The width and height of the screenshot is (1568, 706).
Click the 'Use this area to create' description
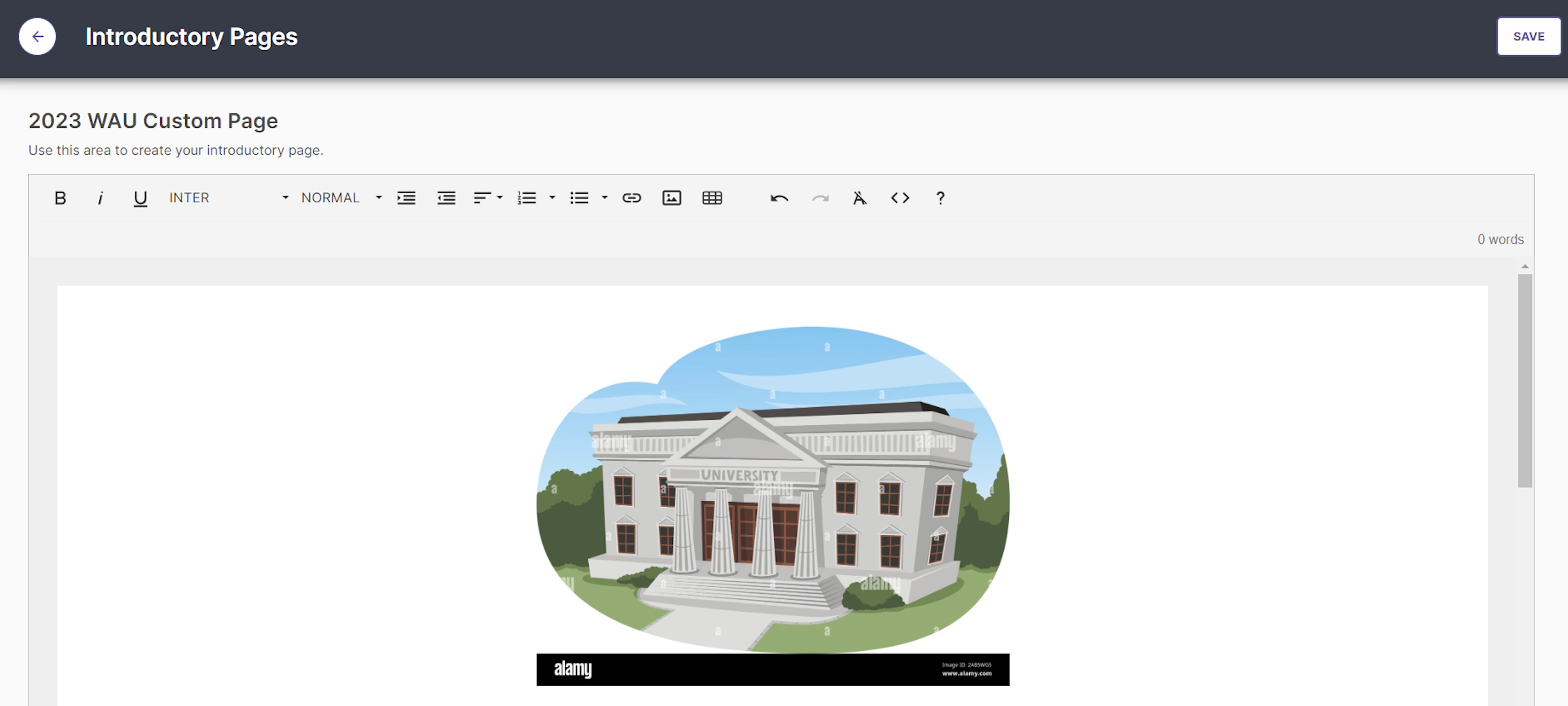[x=176, y=150]
